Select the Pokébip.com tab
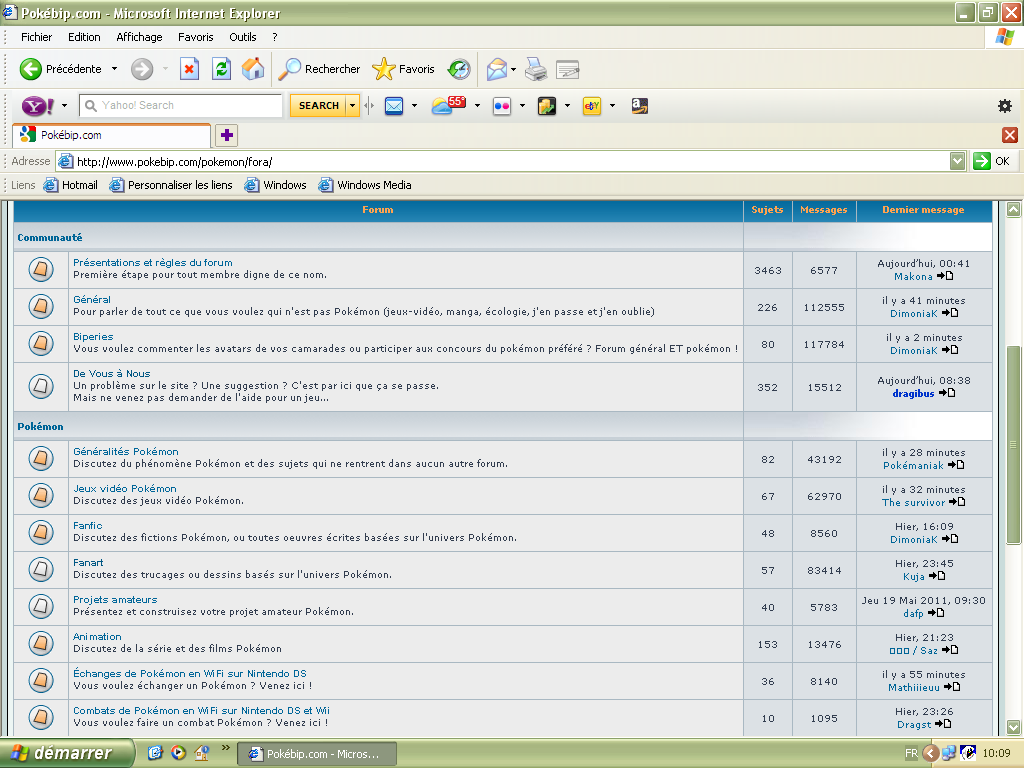Screen dimensions: 1024x768 (x=112, y=135)
